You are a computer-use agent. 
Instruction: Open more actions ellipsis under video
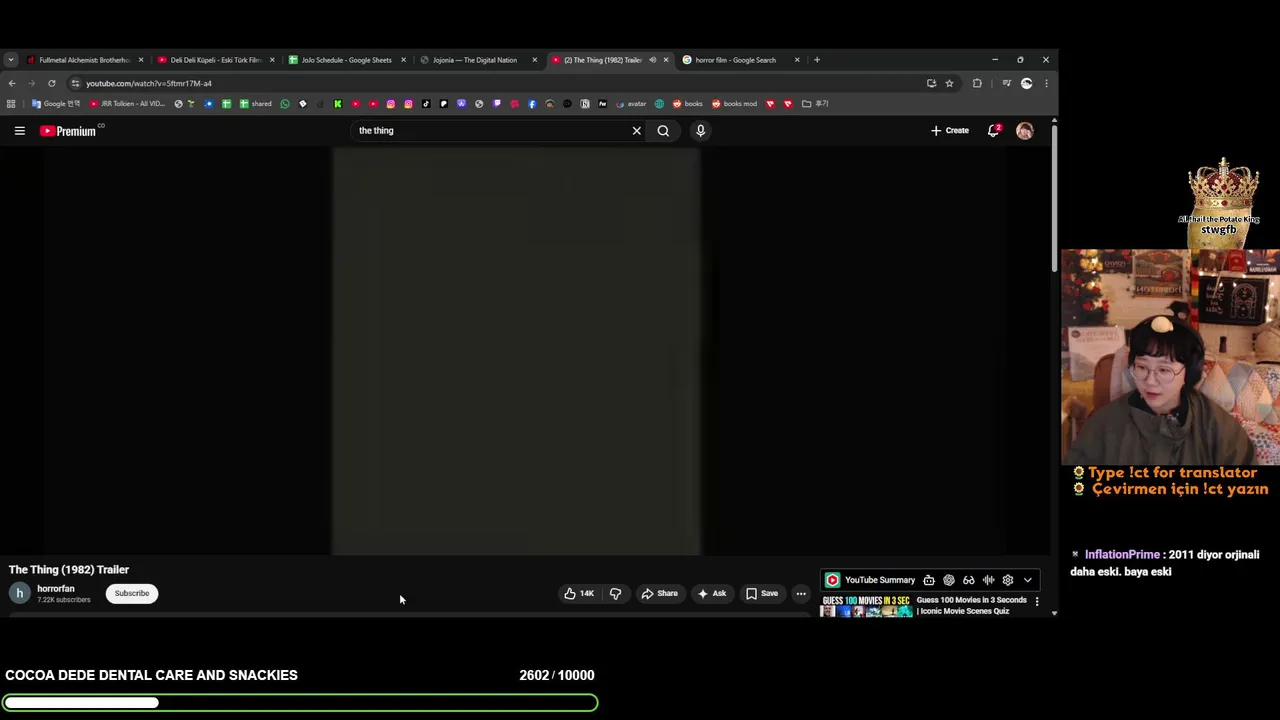801,594
